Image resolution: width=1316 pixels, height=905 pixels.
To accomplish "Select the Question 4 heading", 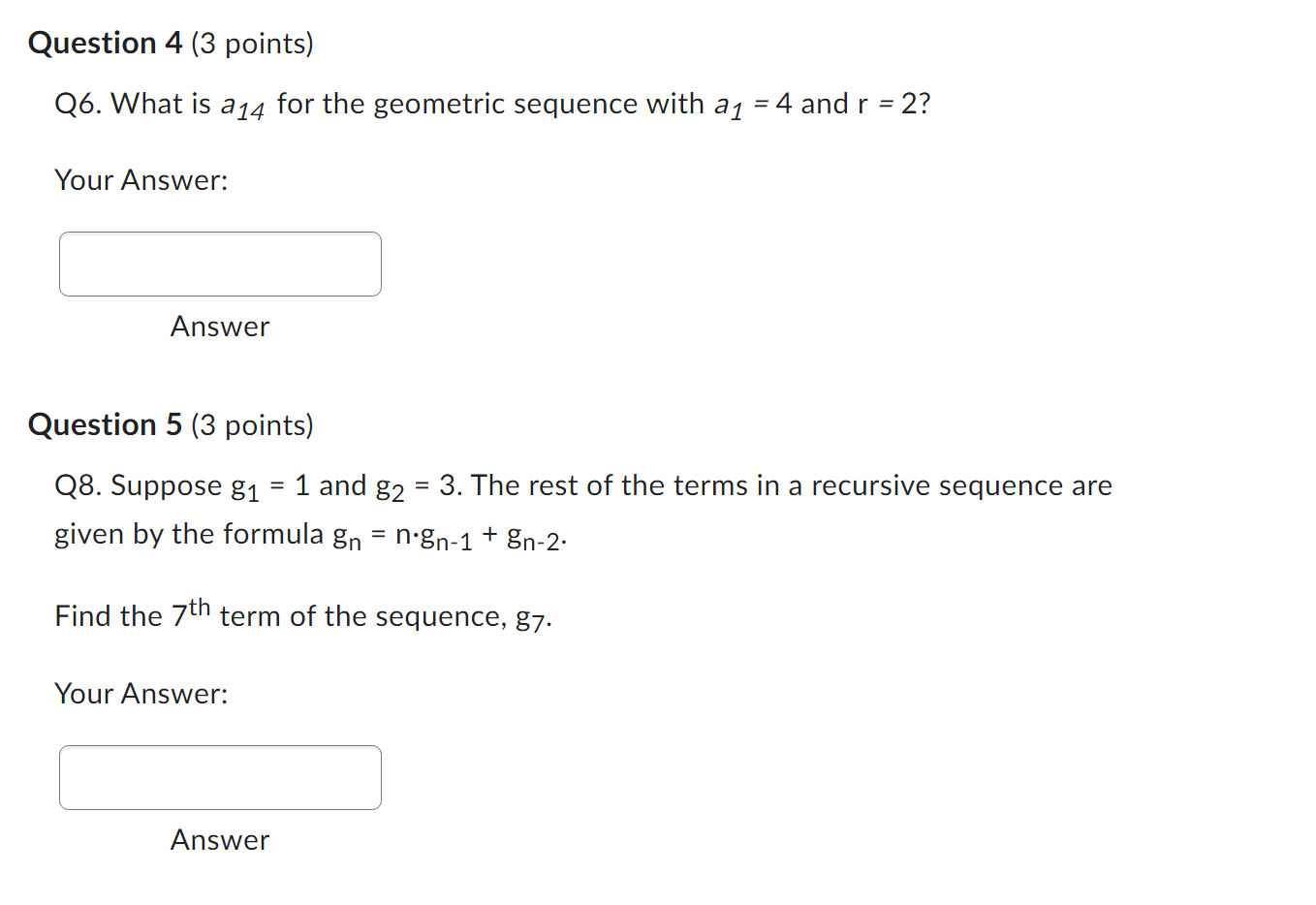I will pos(105,43).
